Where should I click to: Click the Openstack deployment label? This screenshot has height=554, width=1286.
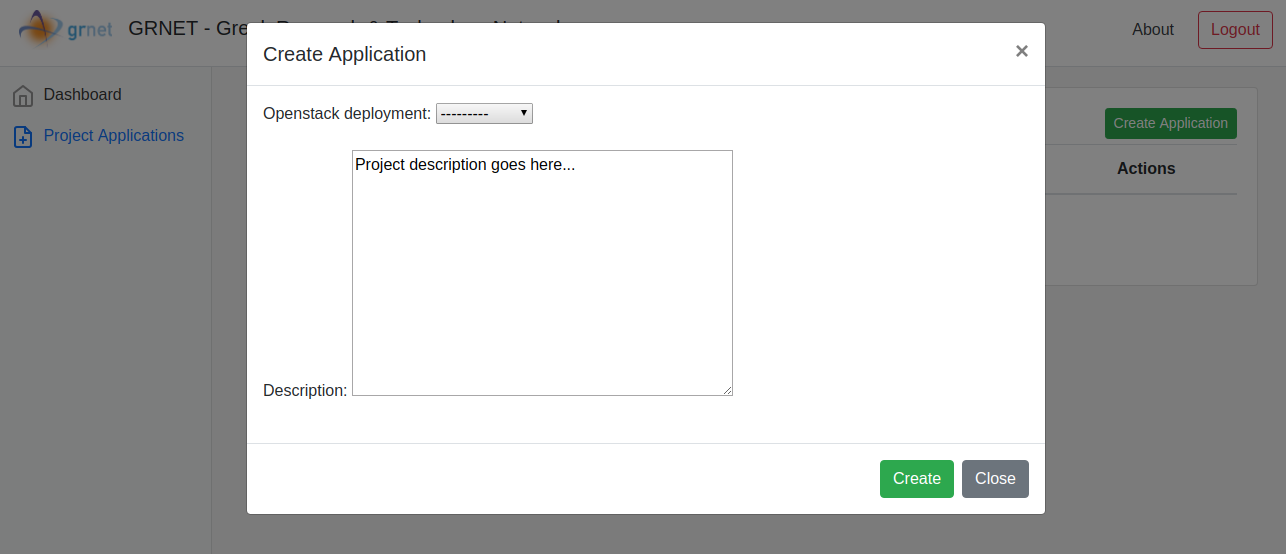[346, 114]
